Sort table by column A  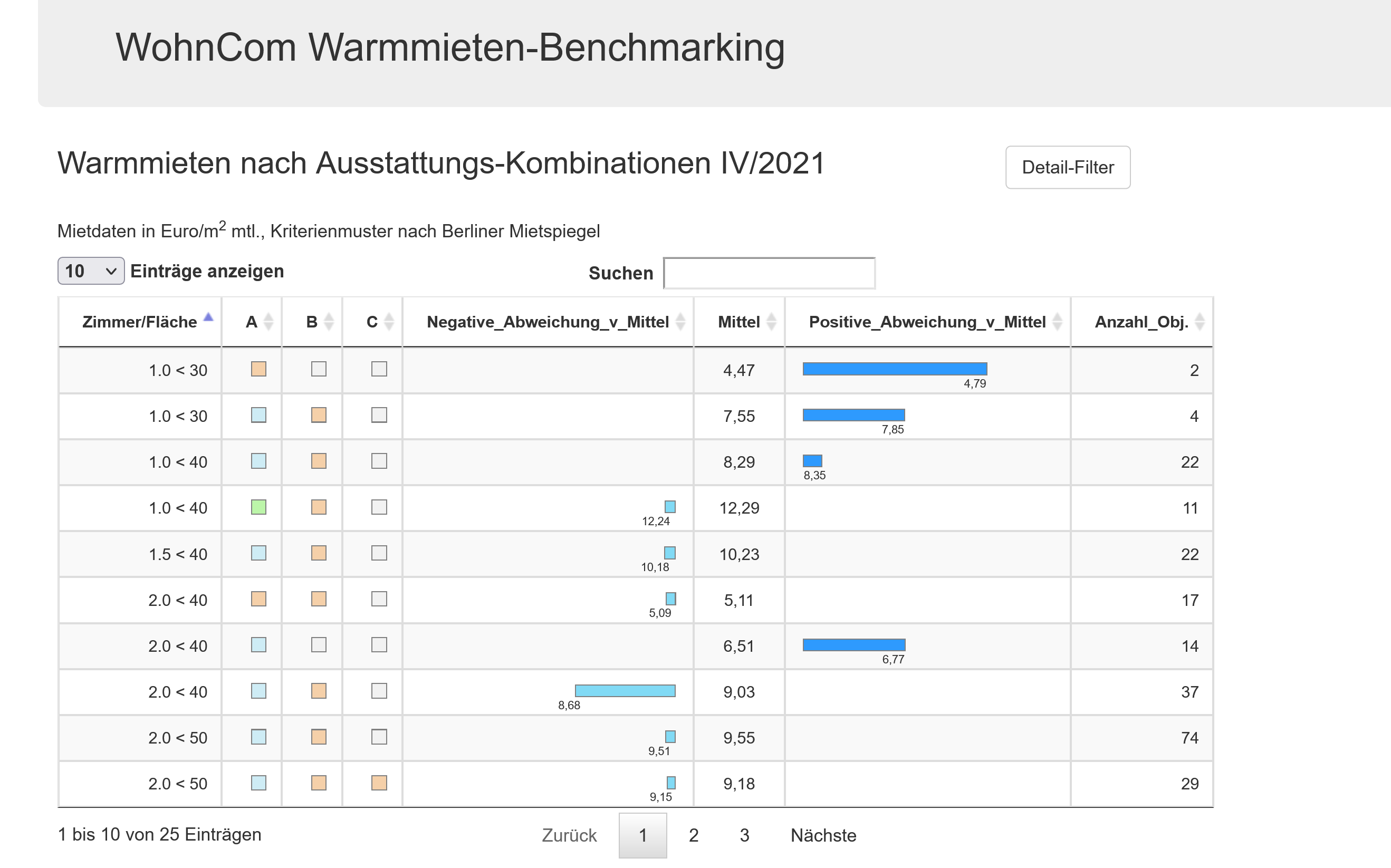coord(252,322)
